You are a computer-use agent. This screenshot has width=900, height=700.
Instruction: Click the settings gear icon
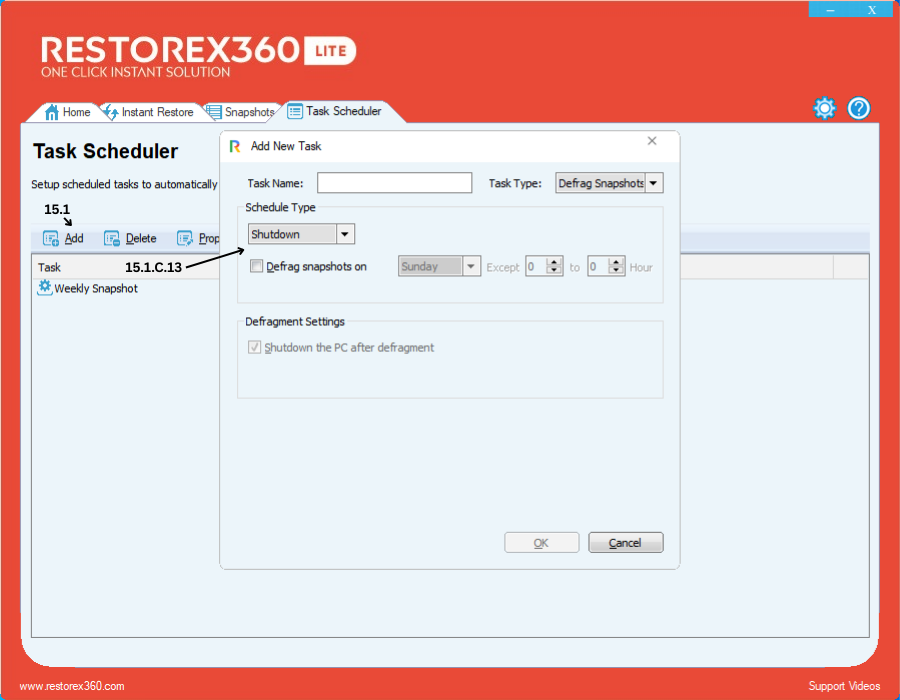824,109
